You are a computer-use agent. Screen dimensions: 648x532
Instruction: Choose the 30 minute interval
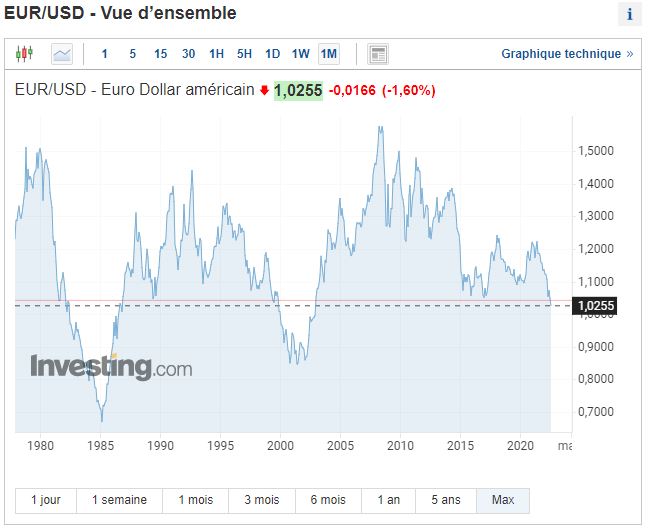pos(189,53)
